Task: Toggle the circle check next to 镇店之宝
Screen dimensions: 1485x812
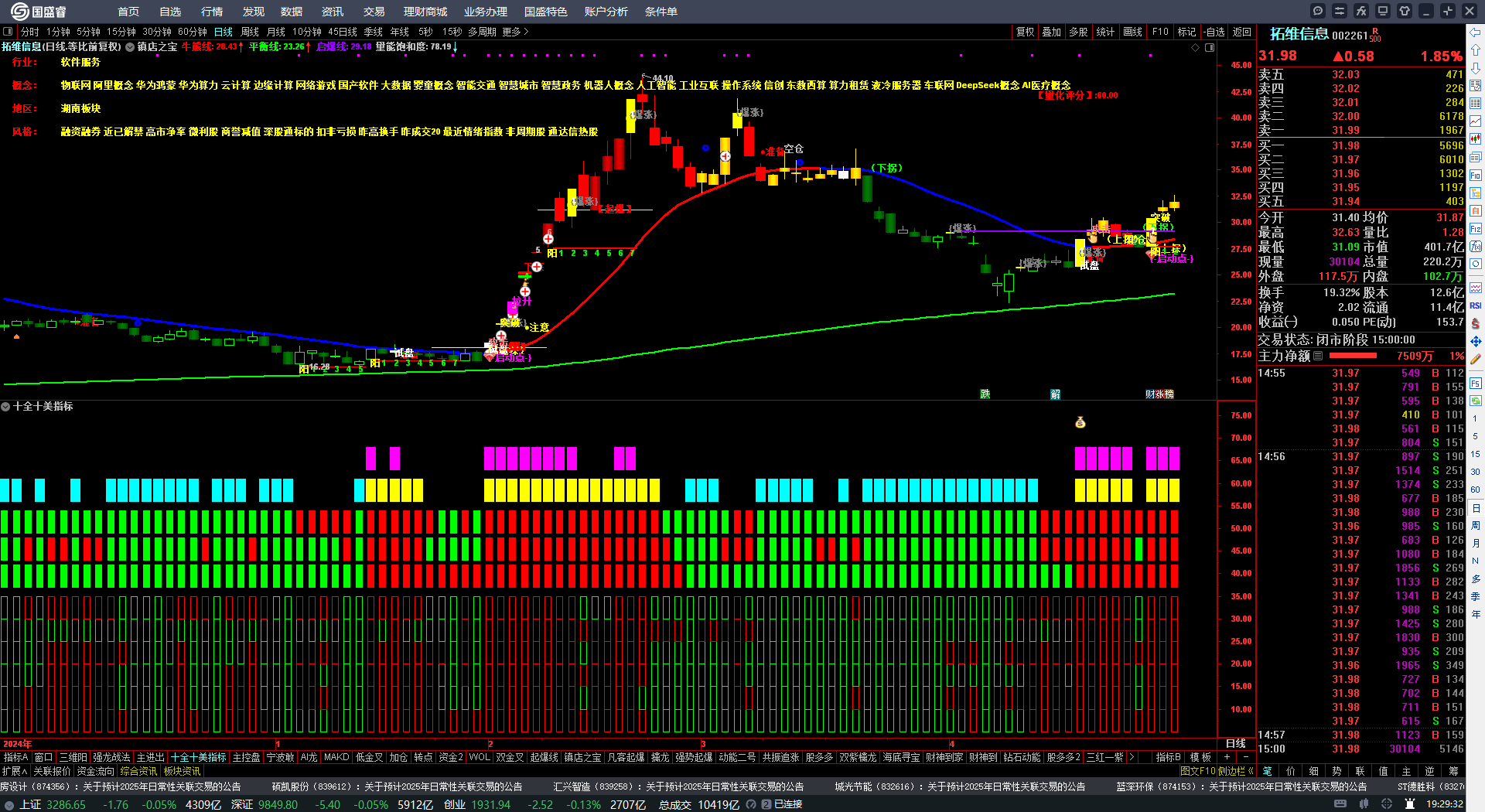Action: (130, 47)
